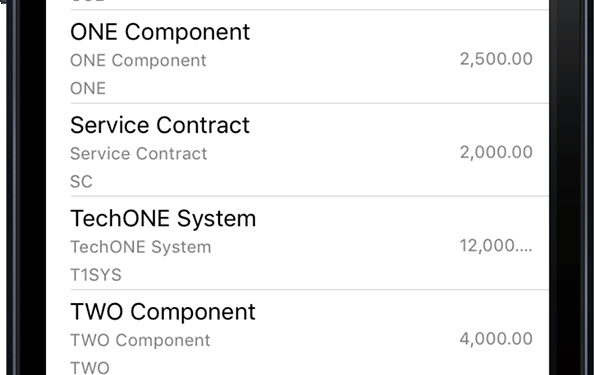
Task: Open the Service Contract list item title
Action: click(160, 125)
